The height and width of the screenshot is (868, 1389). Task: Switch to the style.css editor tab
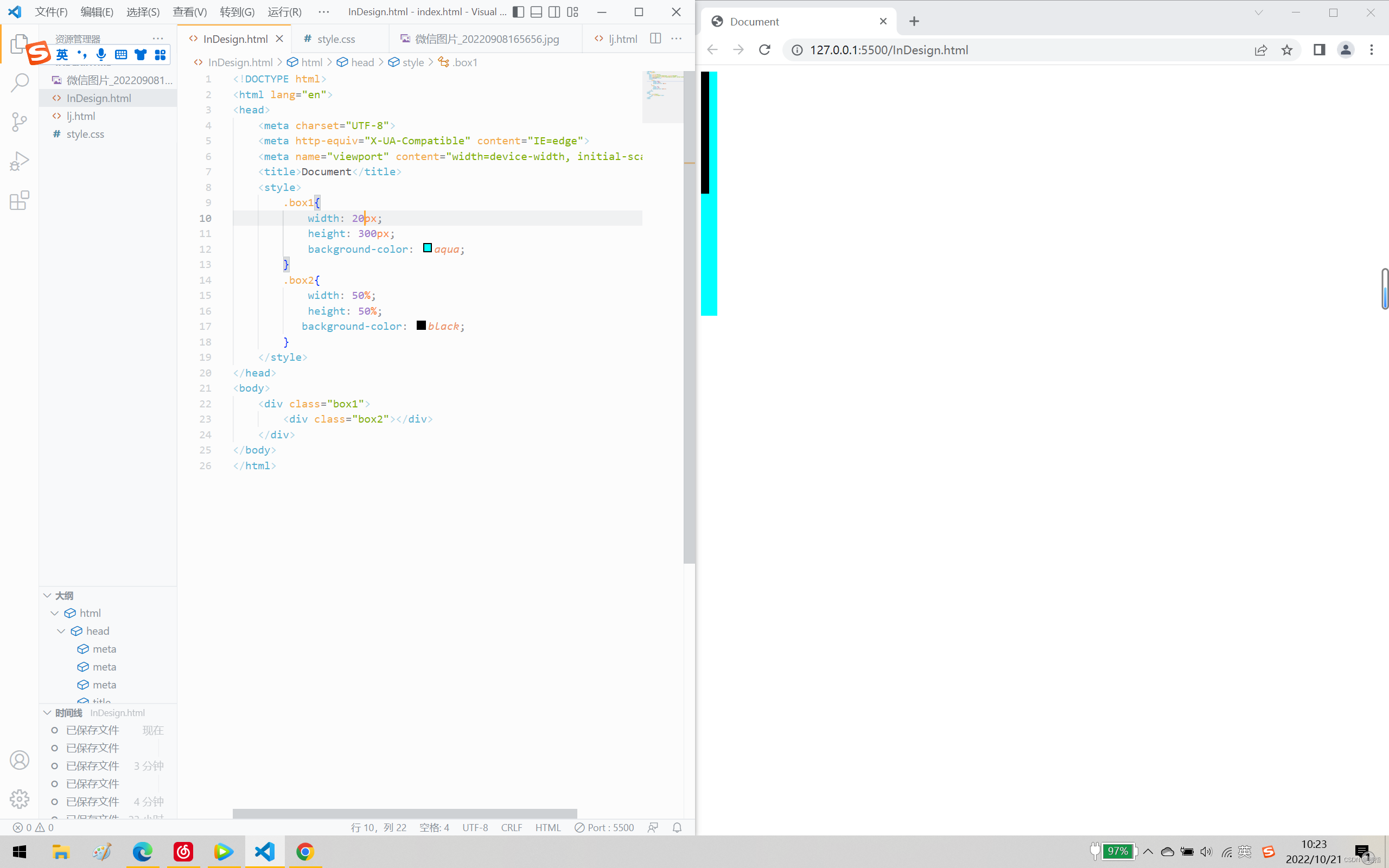click(336, 39)
